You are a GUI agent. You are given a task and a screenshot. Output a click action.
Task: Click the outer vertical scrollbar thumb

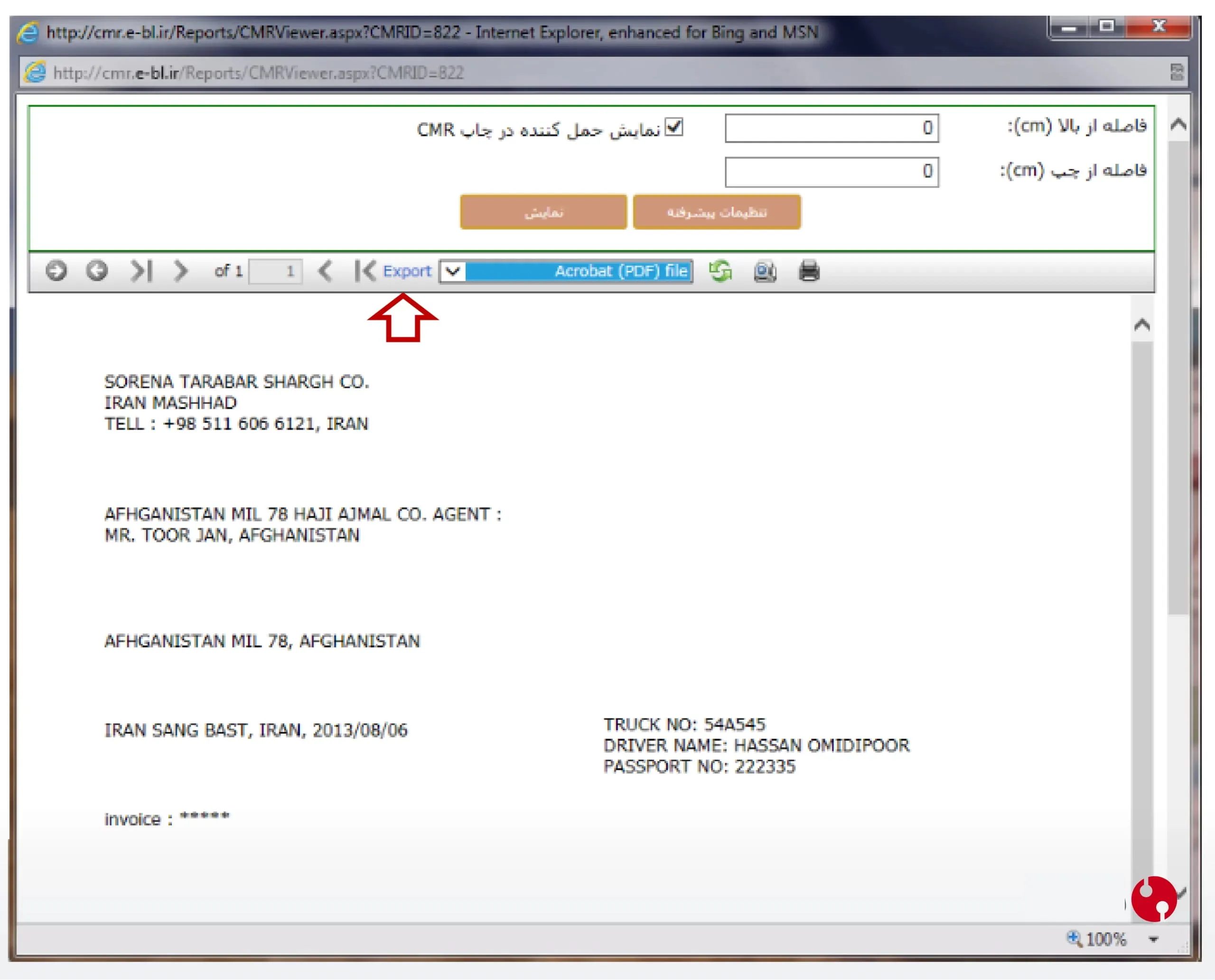click(1178, 377)
